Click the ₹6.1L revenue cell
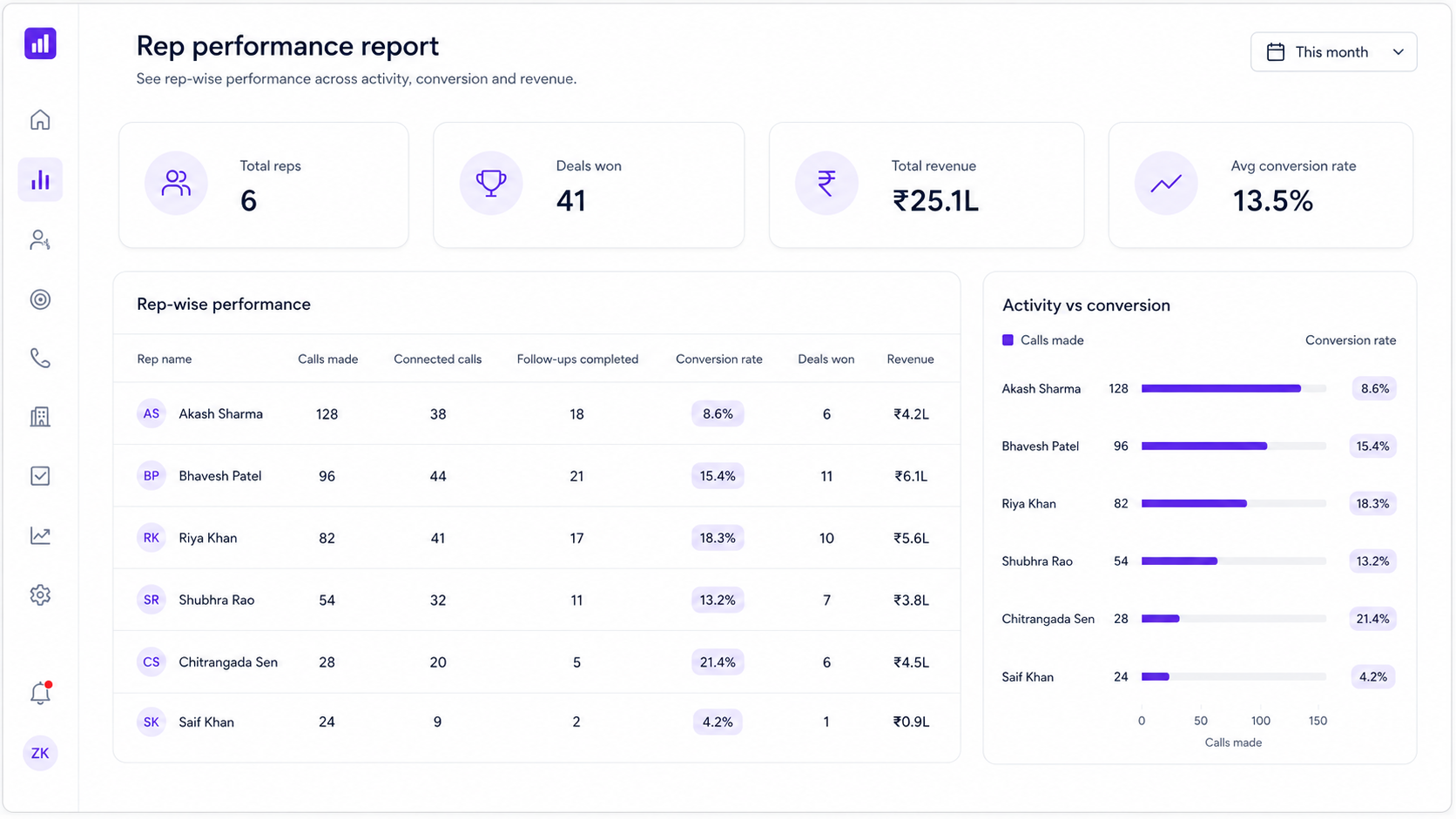The image size is (1456, 819). 911,476
